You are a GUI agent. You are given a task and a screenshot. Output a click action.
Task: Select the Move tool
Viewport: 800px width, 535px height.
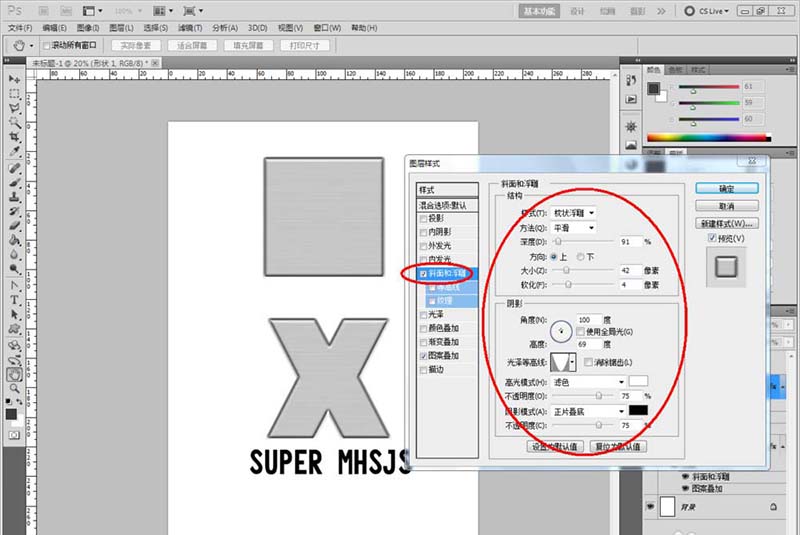pyautogui.click(x=14, y=79)
